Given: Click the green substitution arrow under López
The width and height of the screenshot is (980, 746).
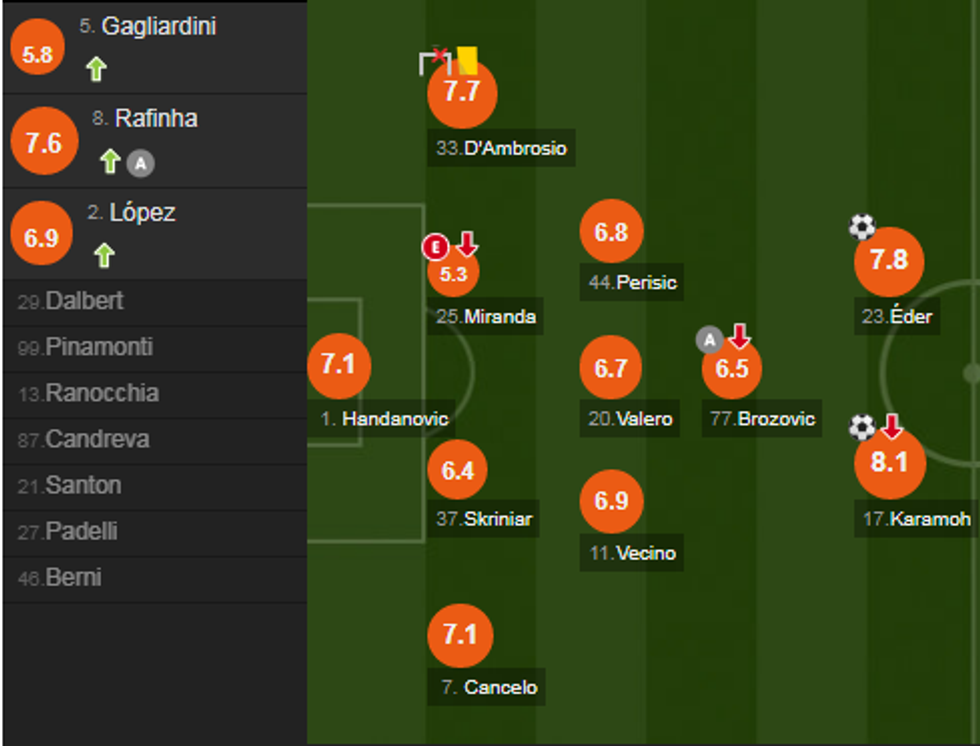Looking at the screenshot, I should (103, 256).
